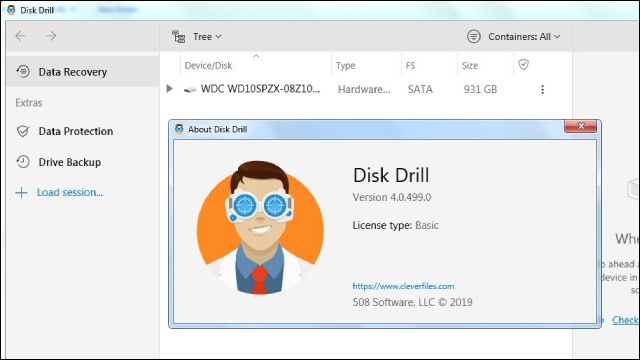Click the Disk Drill heading in About dialog

[x=391, y=175]
